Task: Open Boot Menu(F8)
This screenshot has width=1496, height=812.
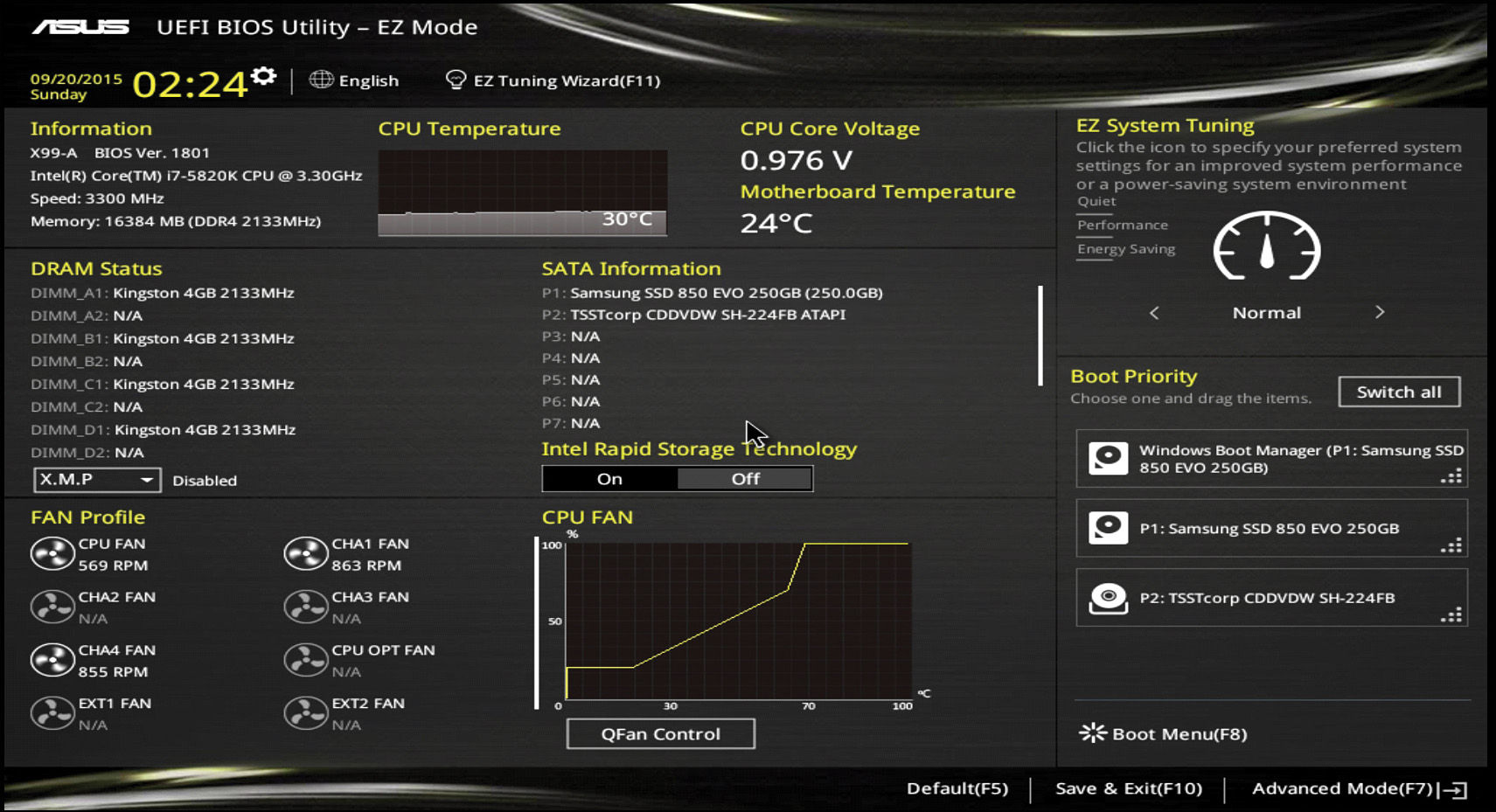Action: (x=1179, y=734)
